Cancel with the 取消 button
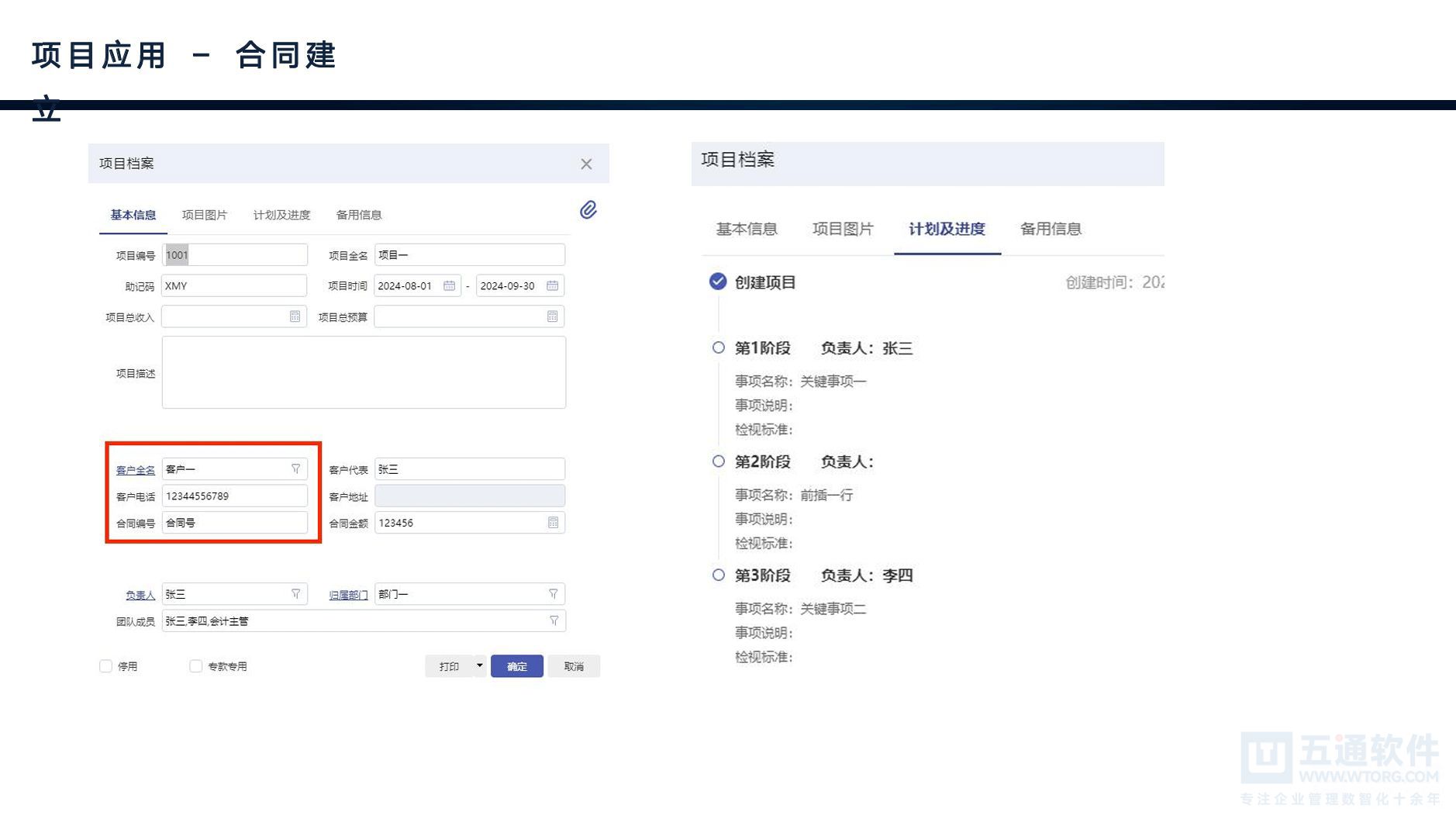The height and width of the screenshot is (819, 1456). pos(574,666)
